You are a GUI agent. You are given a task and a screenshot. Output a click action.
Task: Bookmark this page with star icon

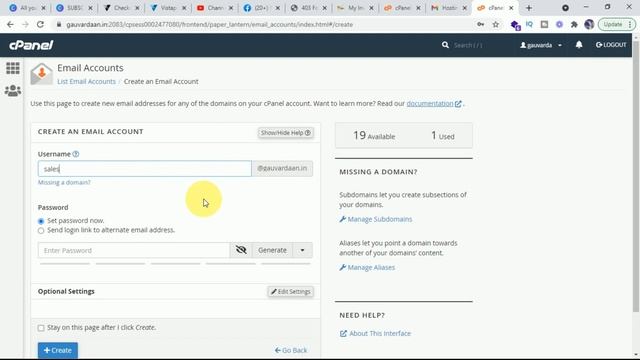pyautogui.click(x=496, y=24)
